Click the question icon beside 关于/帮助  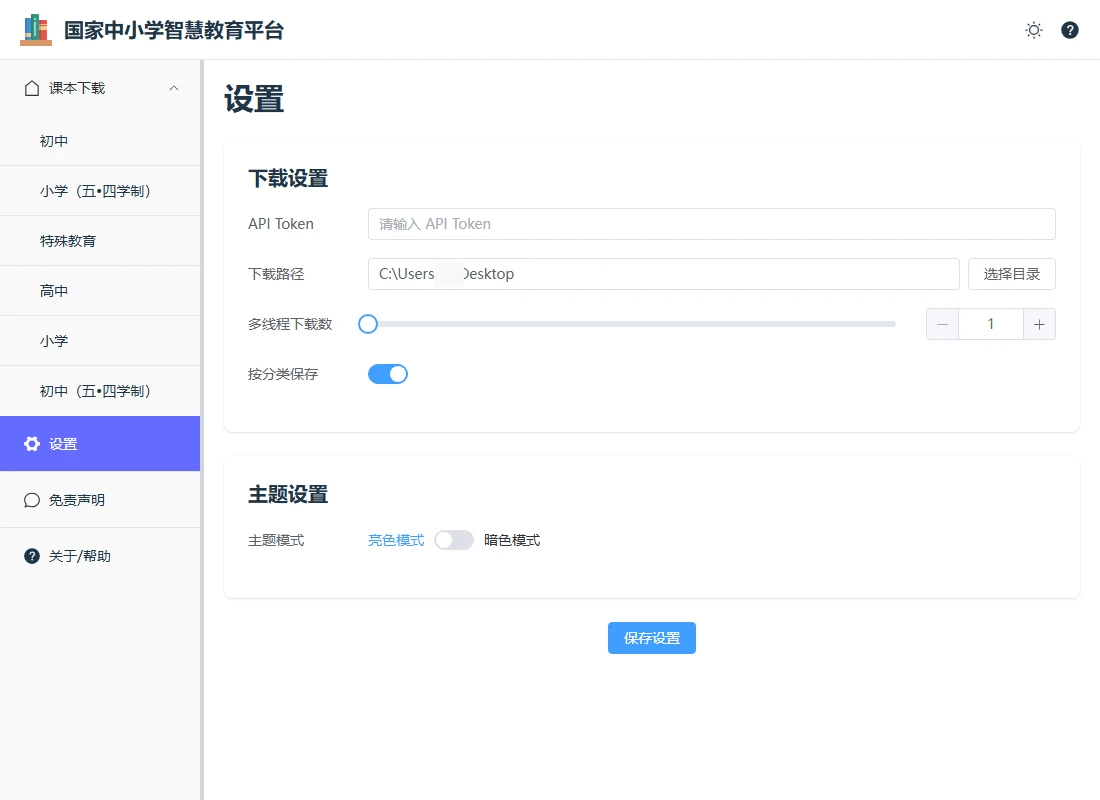(x=32, y=556)
